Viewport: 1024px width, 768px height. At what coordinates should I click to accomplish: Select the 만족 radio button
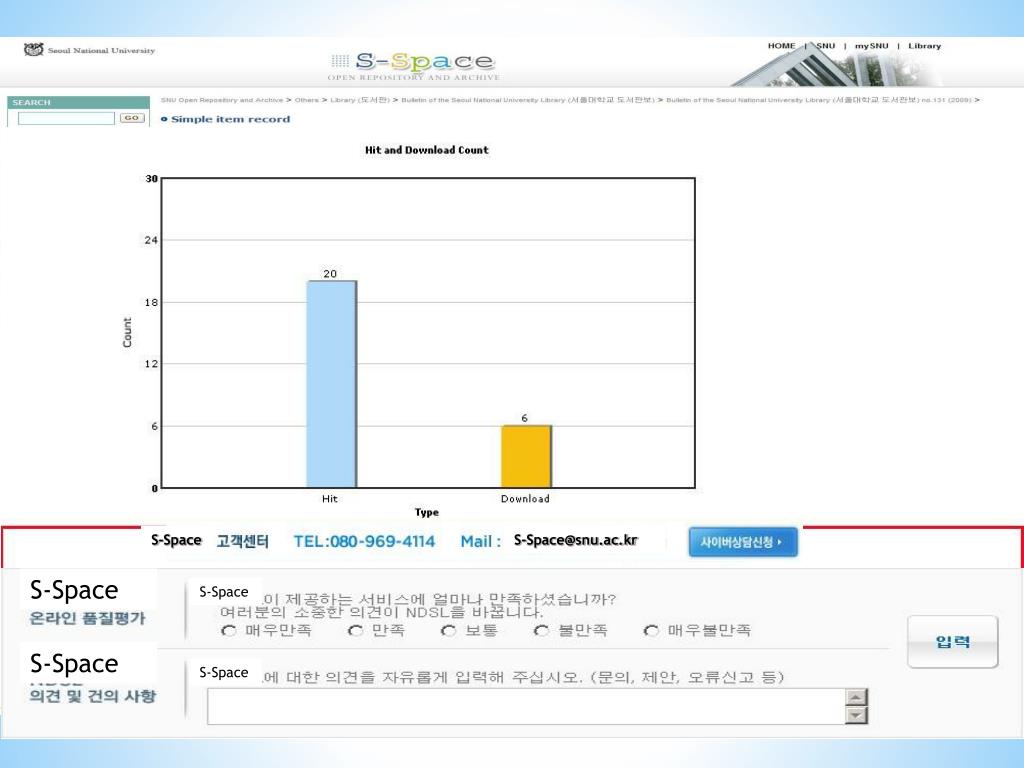355,630
